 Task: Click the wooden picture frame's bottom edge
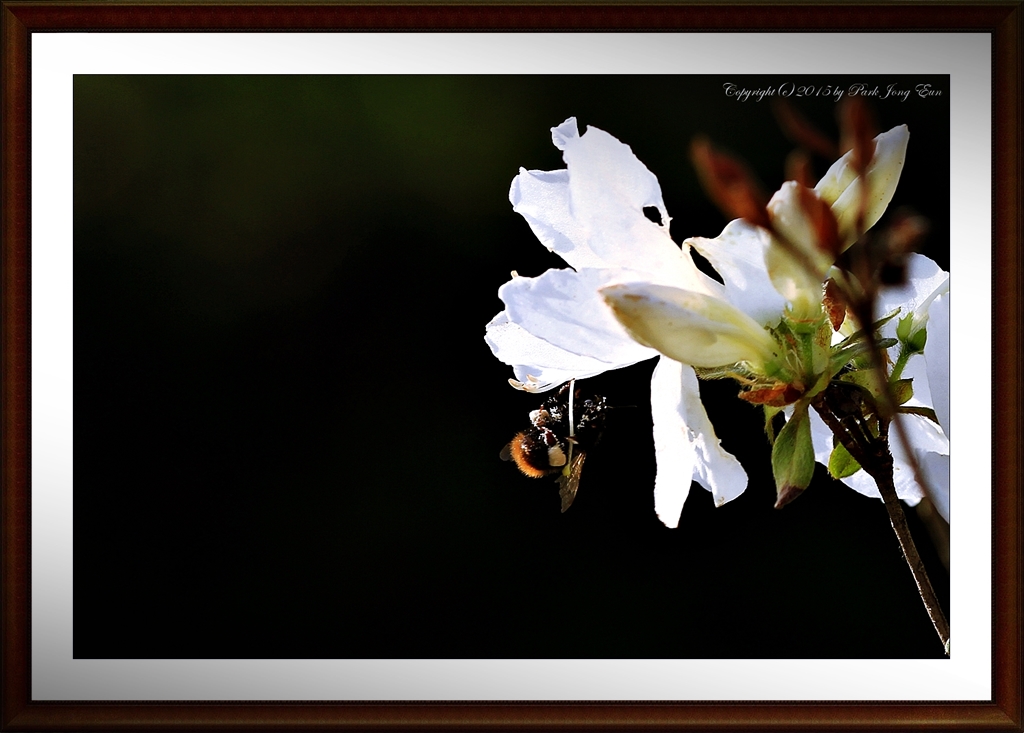pyautogui.click(x=512, y=716)
